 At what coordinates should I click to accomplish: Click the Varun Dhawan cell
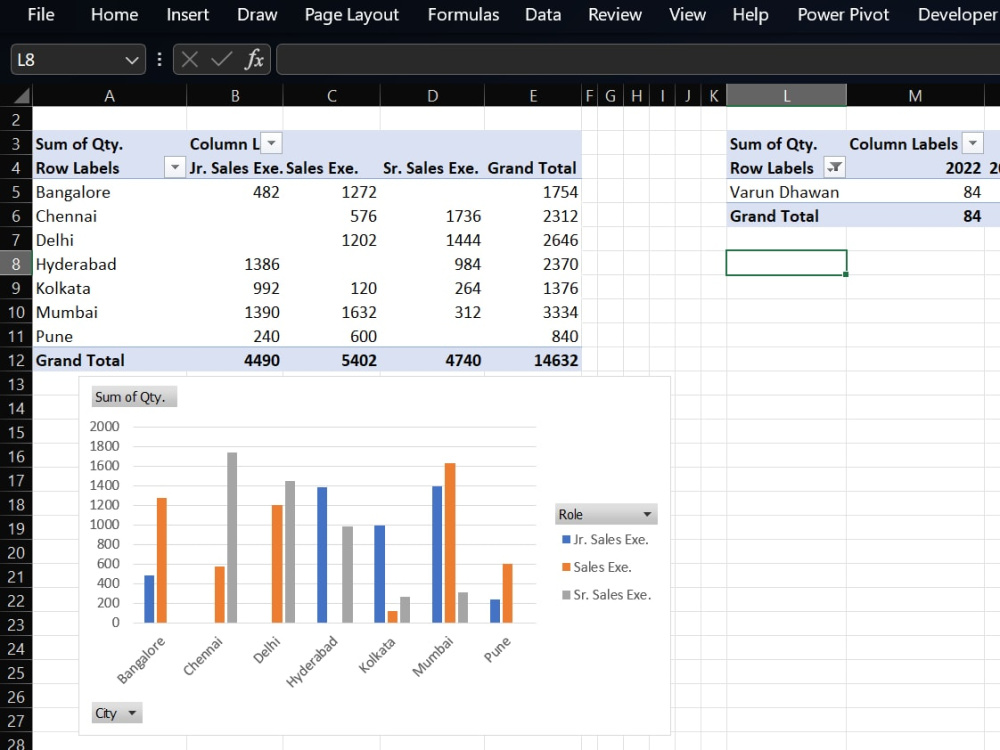click(786, 192)
